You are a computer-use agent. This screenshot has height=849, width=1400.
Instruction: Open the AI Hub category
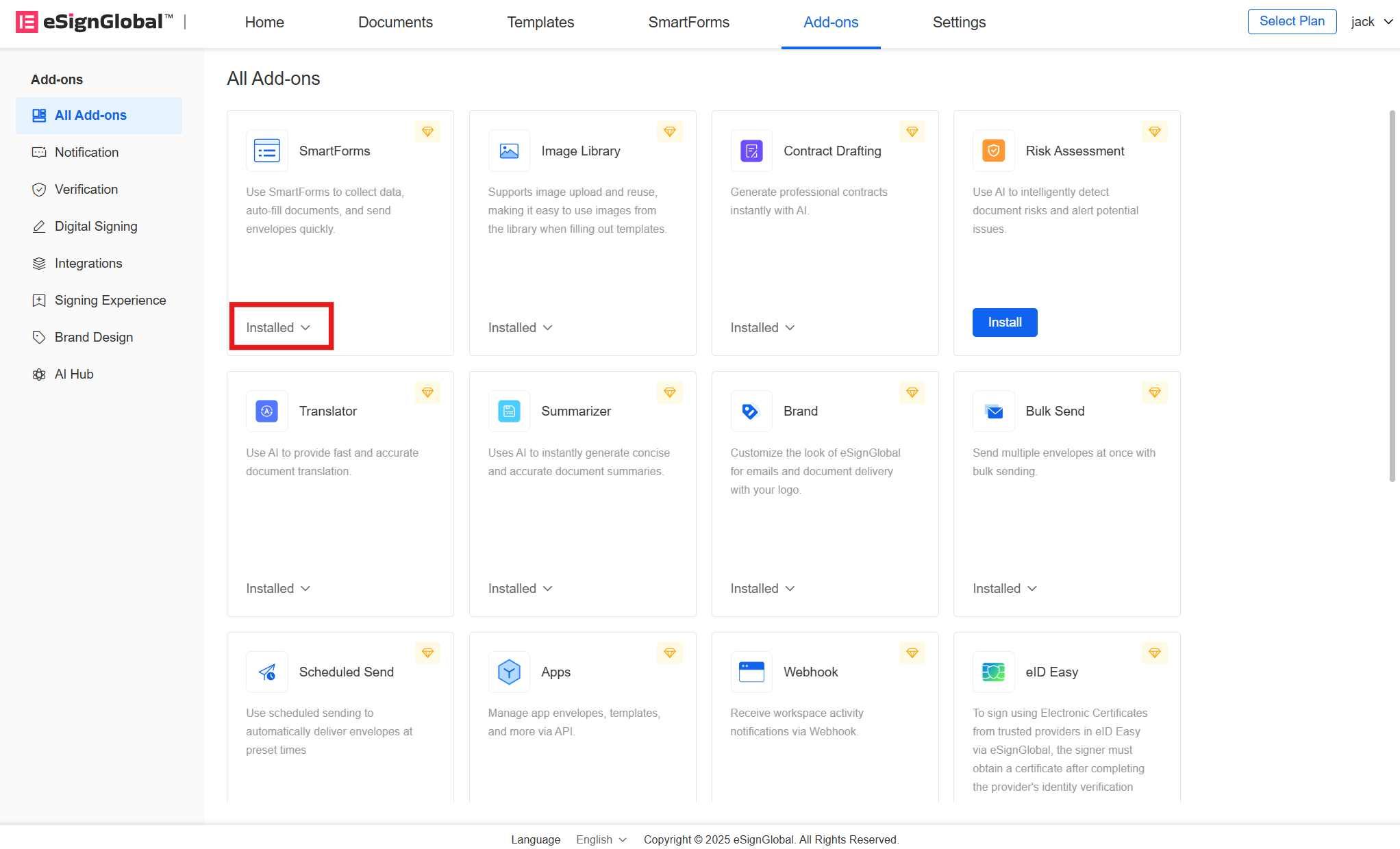[x=99, y=374]
